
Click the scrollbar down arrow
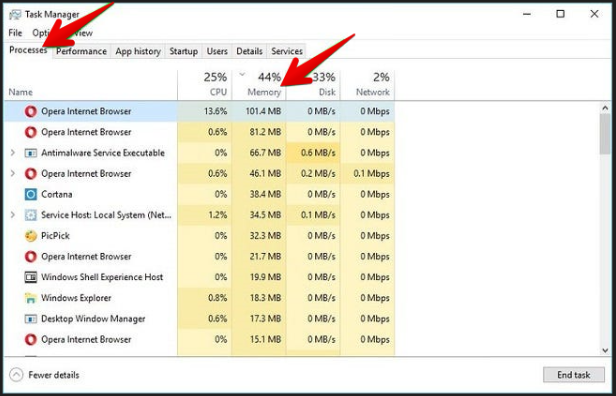(605, 350)
